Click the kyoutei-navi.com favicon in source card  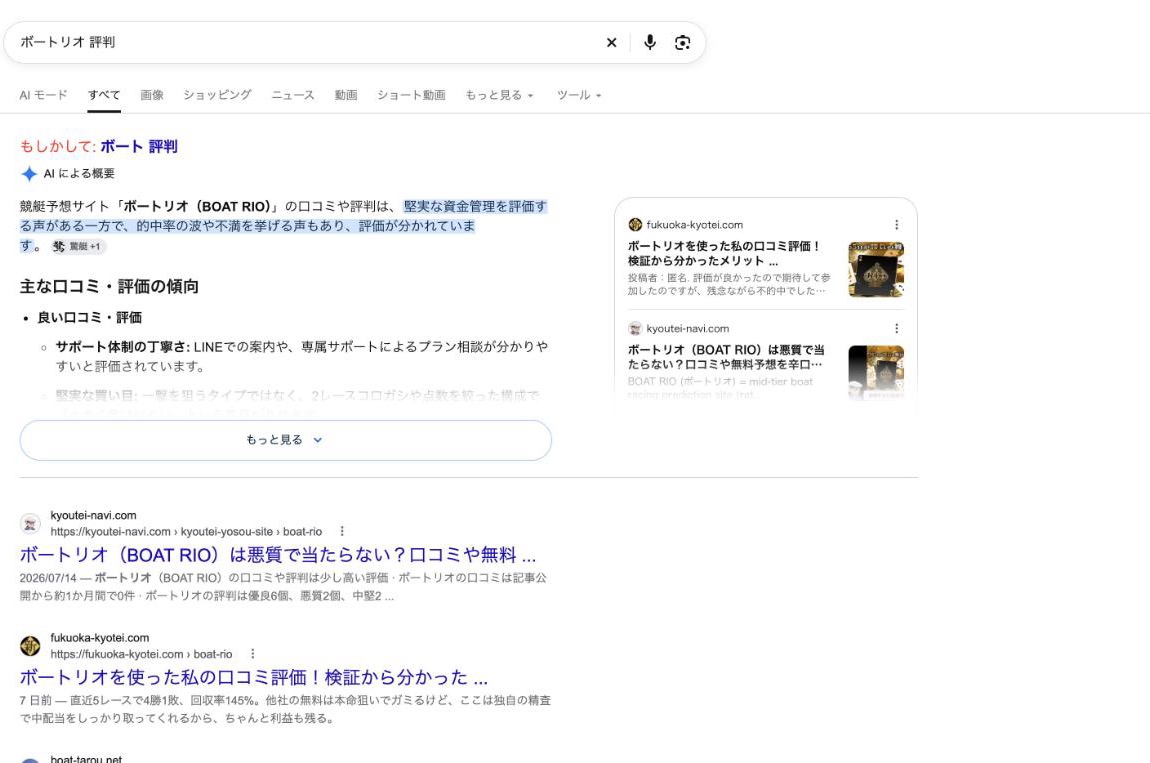coord(635,329)
